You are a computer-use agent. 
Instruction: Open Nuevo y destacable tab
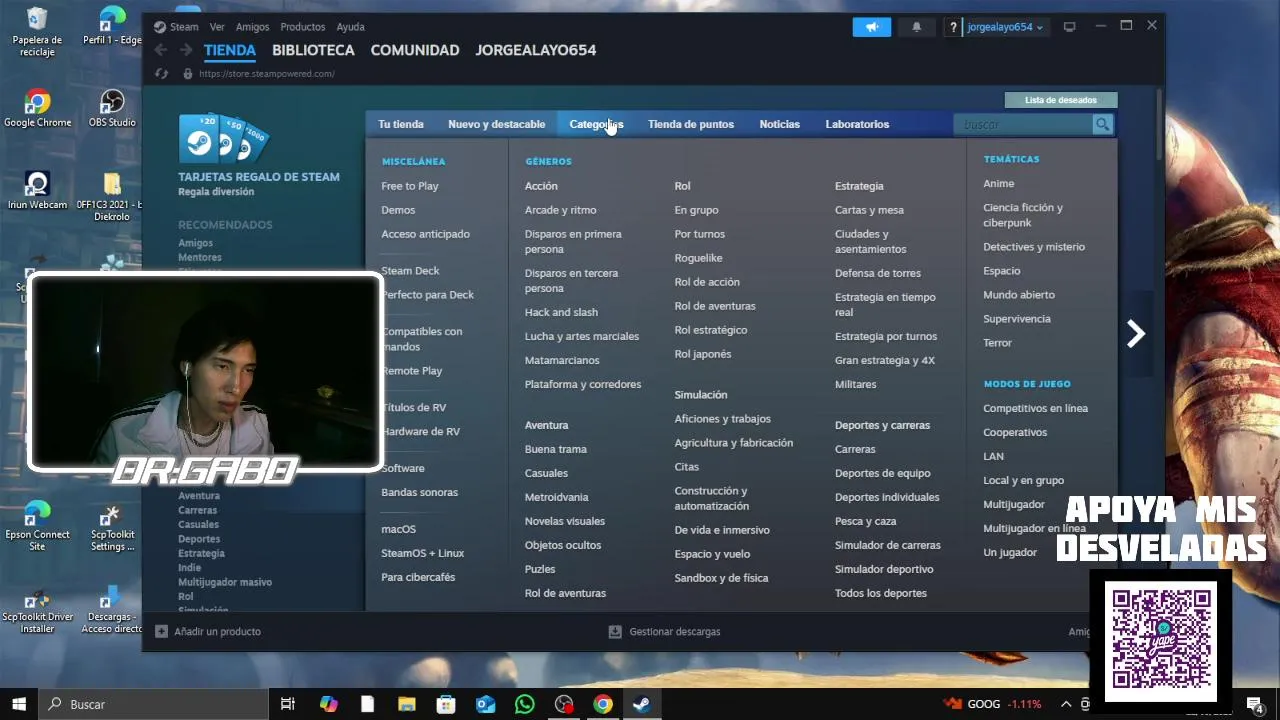[497, 124]
